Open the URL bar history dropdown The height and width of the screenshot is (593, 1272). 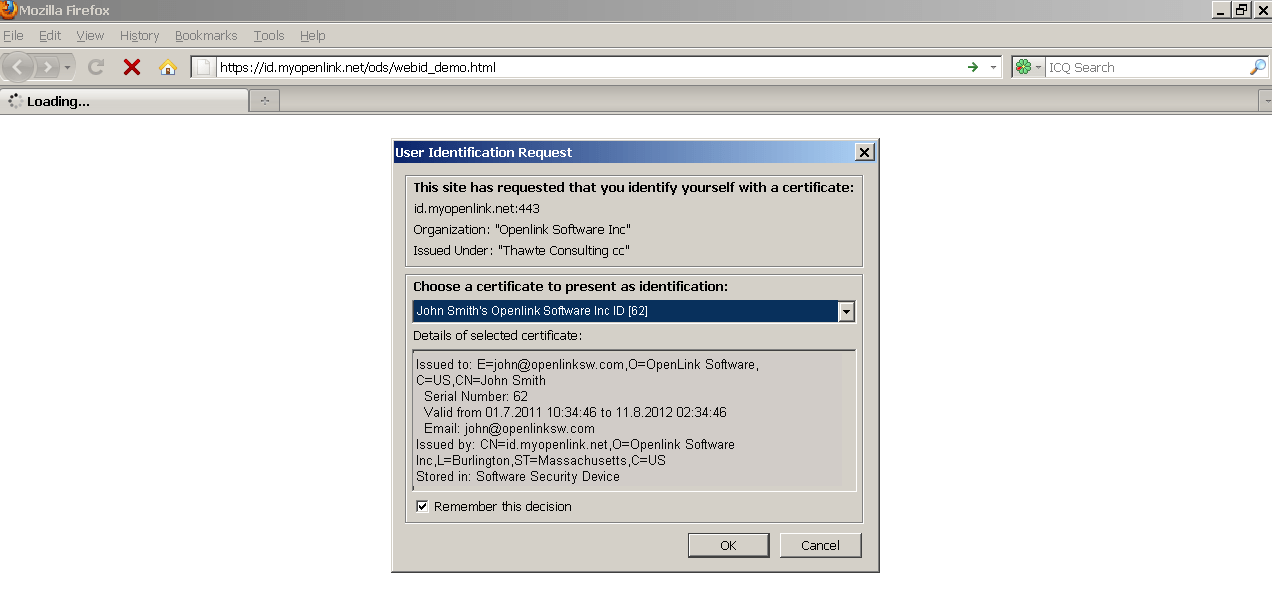click(993, 67)
